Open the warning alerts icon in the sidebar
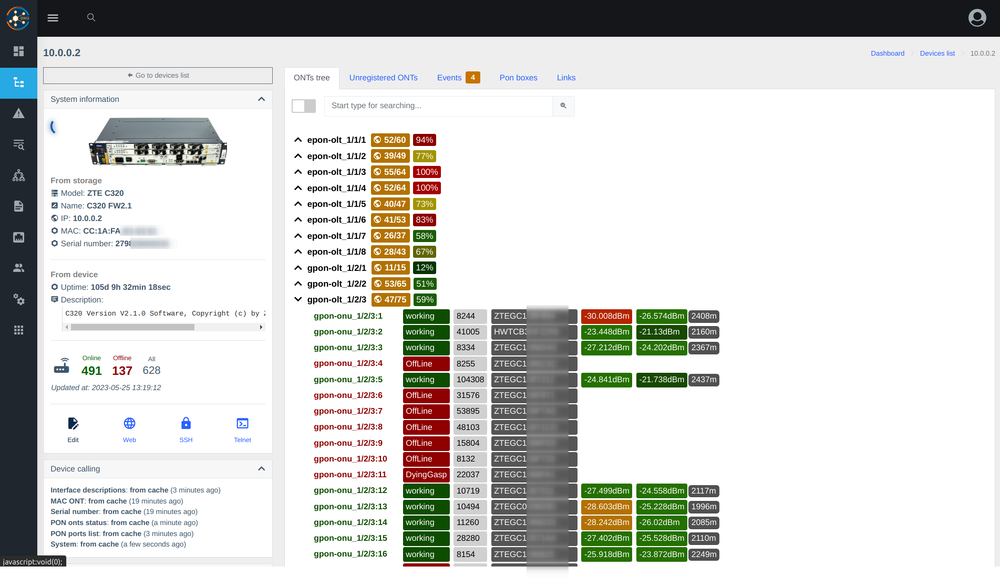 [x=18, y=114]
